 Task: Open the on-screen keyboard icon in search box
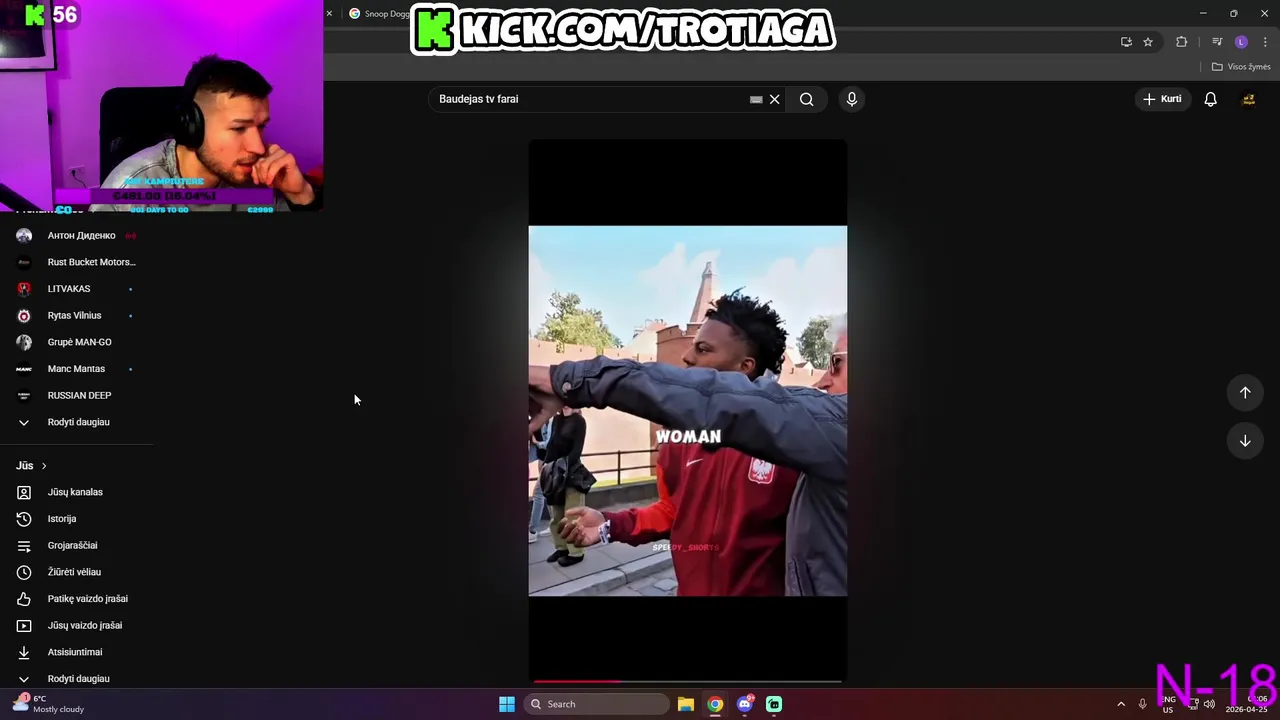[756, 99]
